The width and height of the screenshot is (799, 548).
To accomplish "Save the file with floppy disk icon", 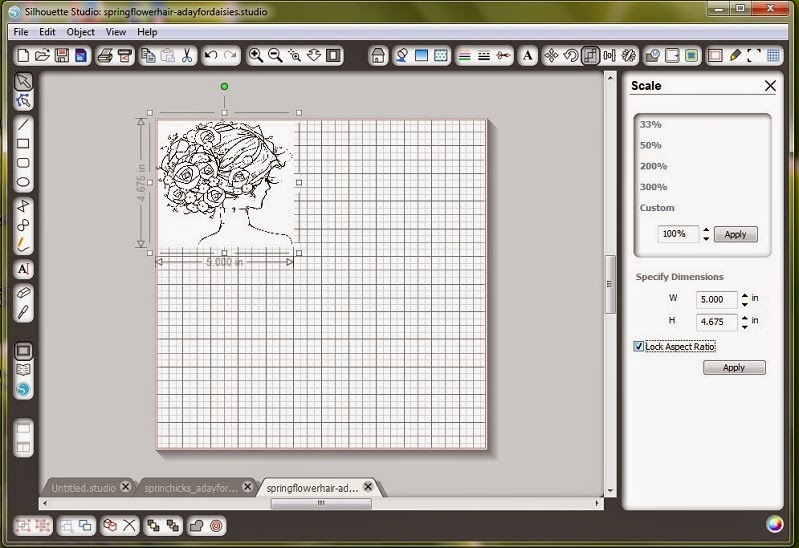I will click(62, 55).
